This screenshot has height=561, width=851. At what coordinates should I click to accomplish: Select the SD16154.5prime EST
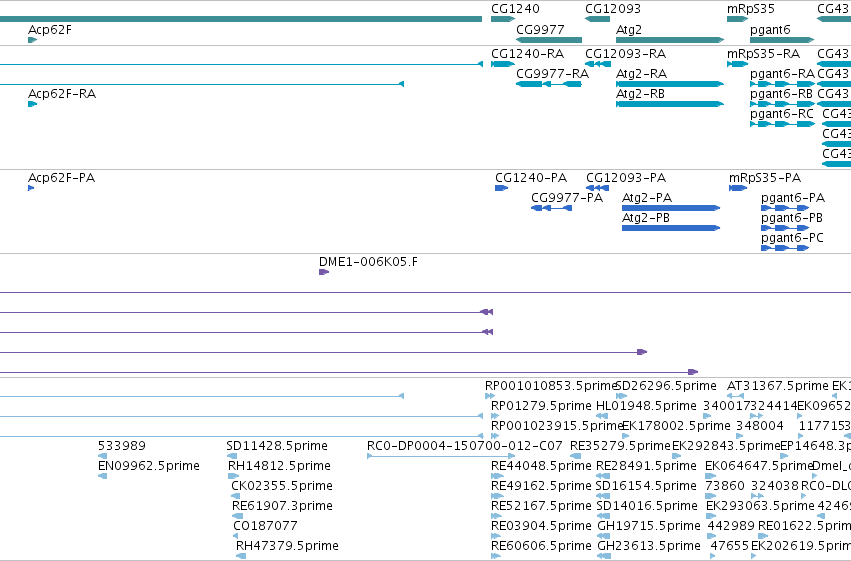(603, 496)
